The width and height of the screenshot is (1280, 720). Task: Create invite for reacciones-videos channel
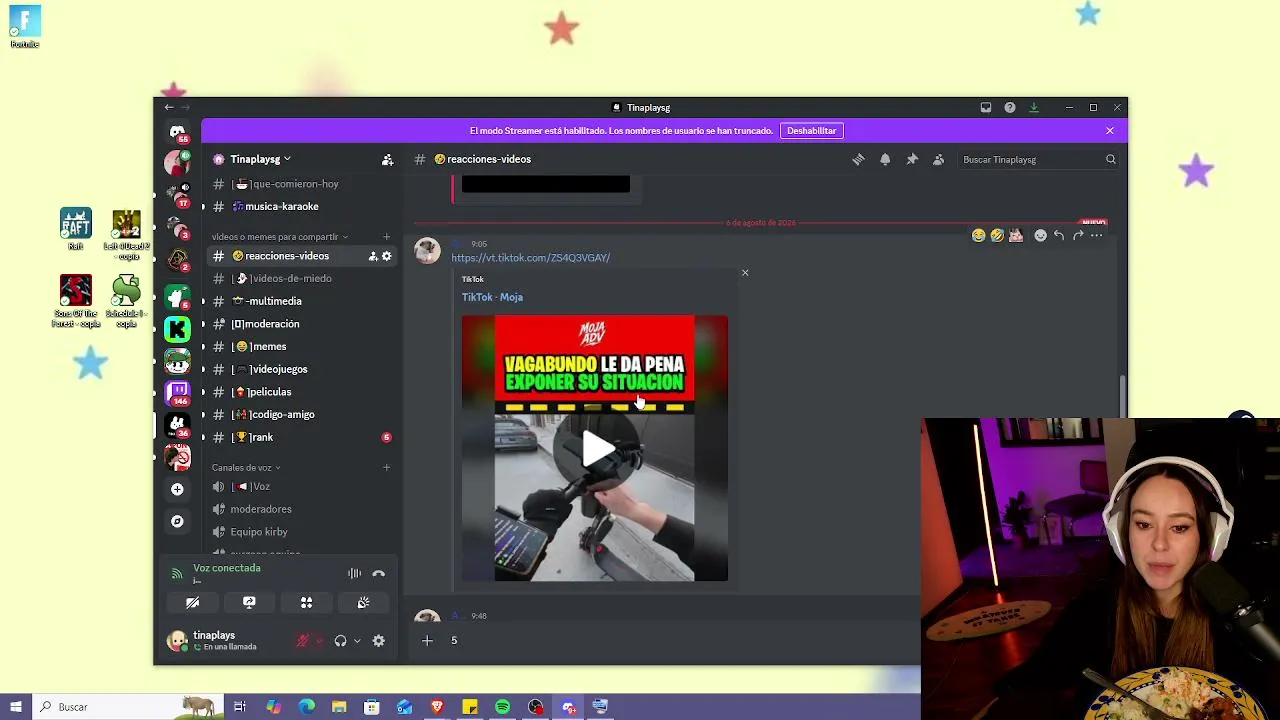(x=373, y=256)
